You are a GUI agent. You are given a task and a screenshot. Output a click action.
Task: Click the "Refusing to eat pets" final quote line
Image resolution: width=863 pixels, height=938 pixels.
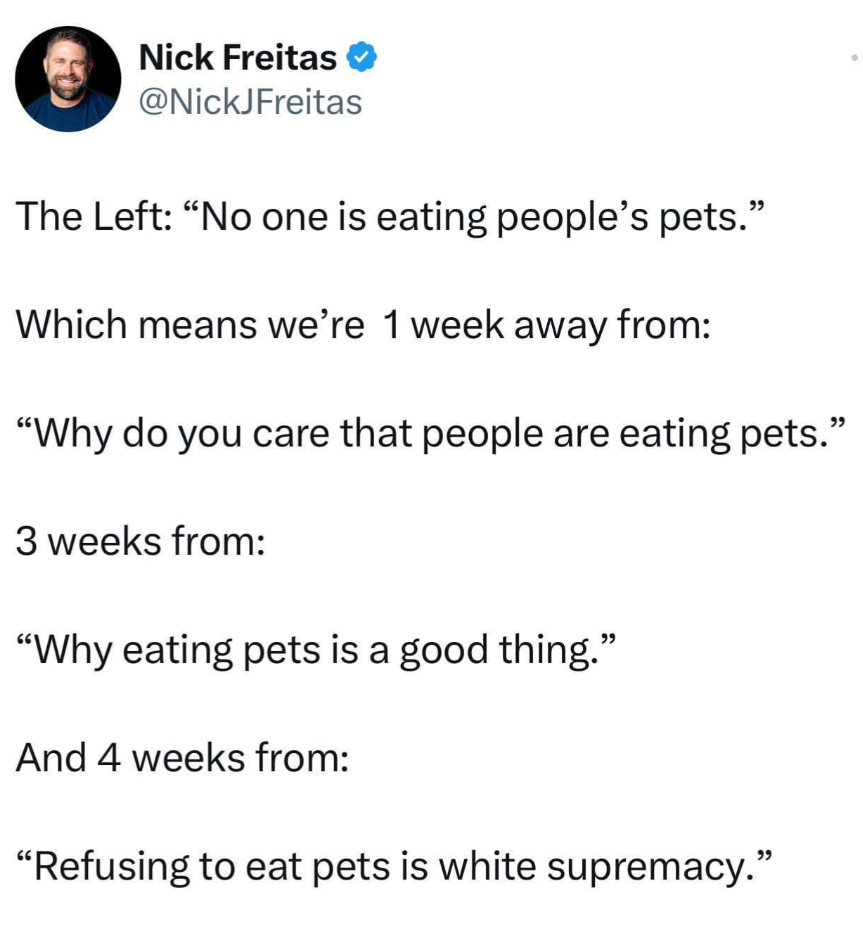(396, 866)
